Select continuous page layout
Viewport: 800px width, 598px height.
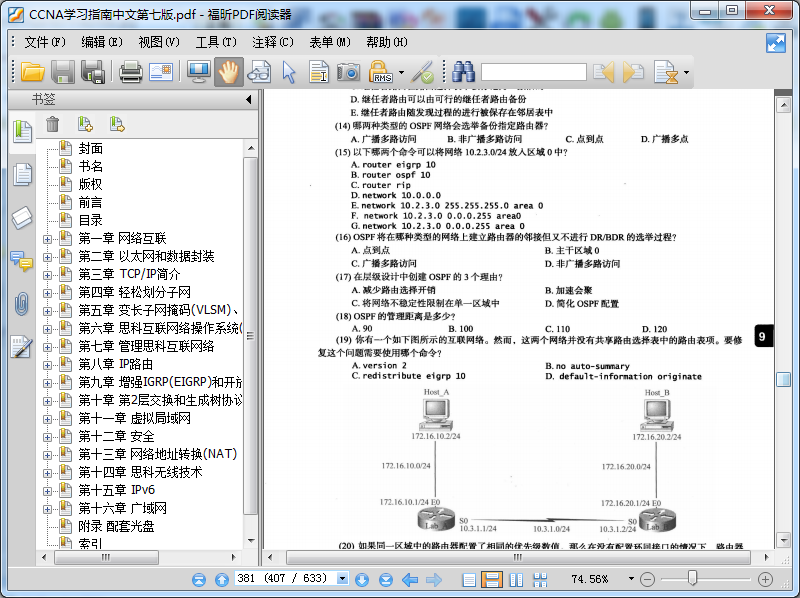(492, 580)
